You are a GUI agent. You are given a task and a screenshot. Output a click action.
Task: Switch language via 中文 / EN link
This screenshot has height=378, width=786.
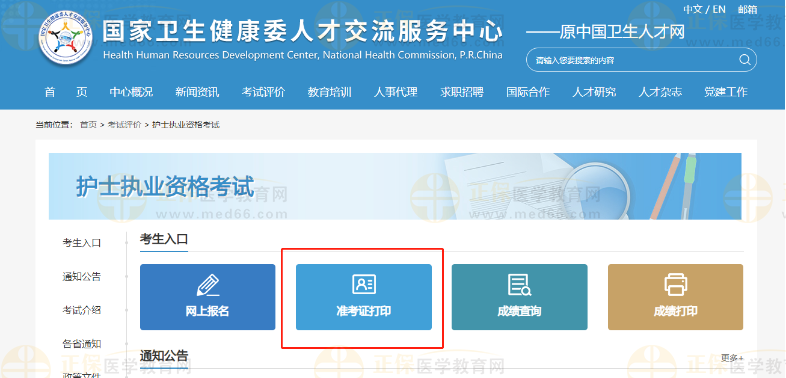pos(704,9)
